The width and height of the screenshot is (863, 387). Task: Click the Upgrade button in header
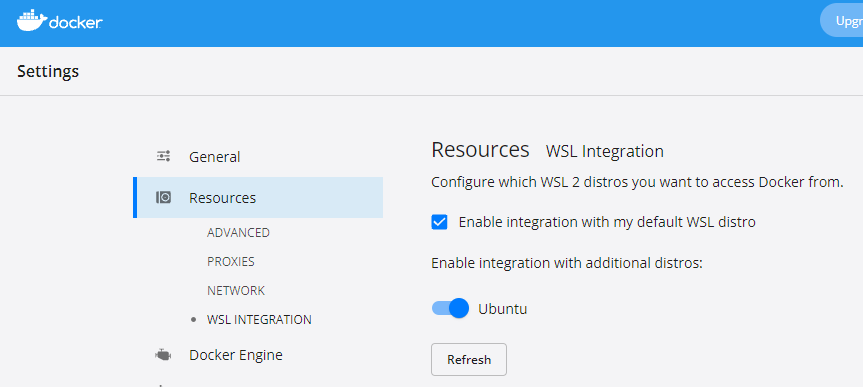[842, 21]
